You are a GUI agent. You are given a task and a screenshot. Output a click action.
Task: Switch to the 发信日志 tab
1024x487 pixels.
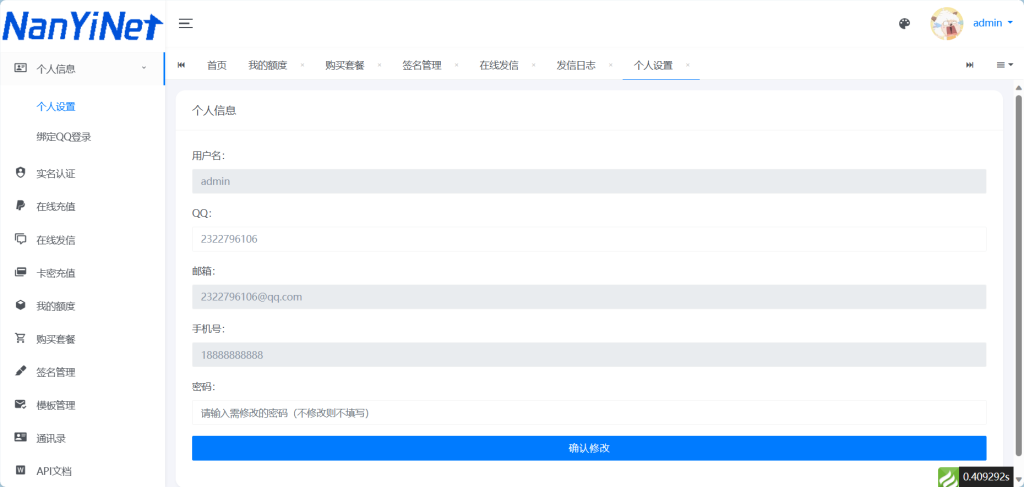click(x=576, y=65)
